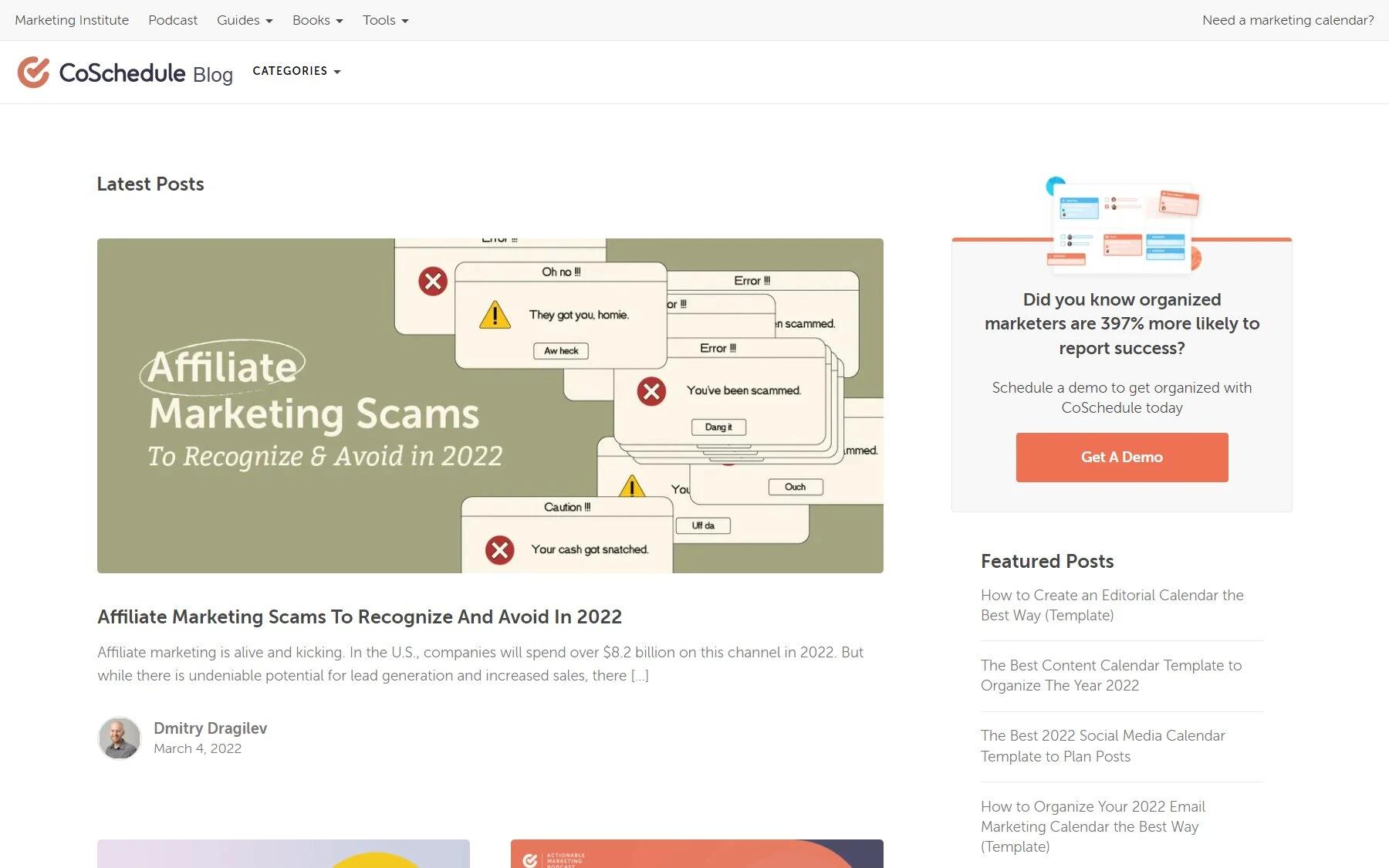Open the yellow-circle post thumbnail
Viewport: 1389px width, 868px height.
(x=283, y=853)
